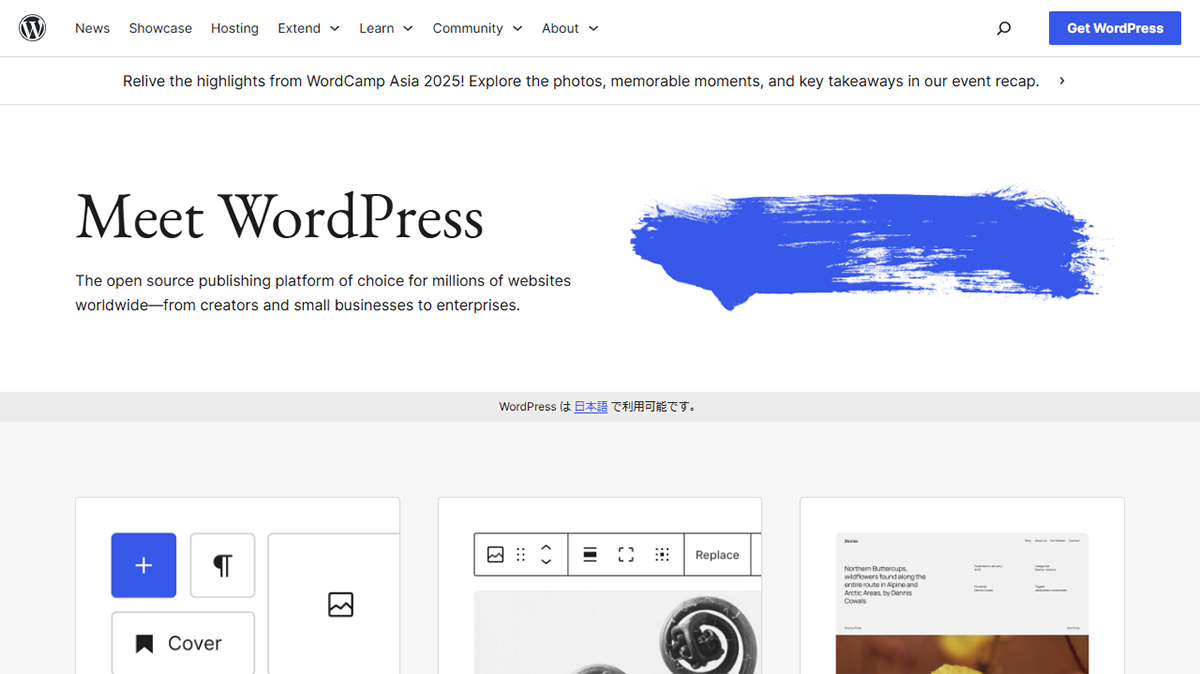1200x674 pixels.
Task: Click the bookmark icon in Cover block
Action: (x=144, y=644)
